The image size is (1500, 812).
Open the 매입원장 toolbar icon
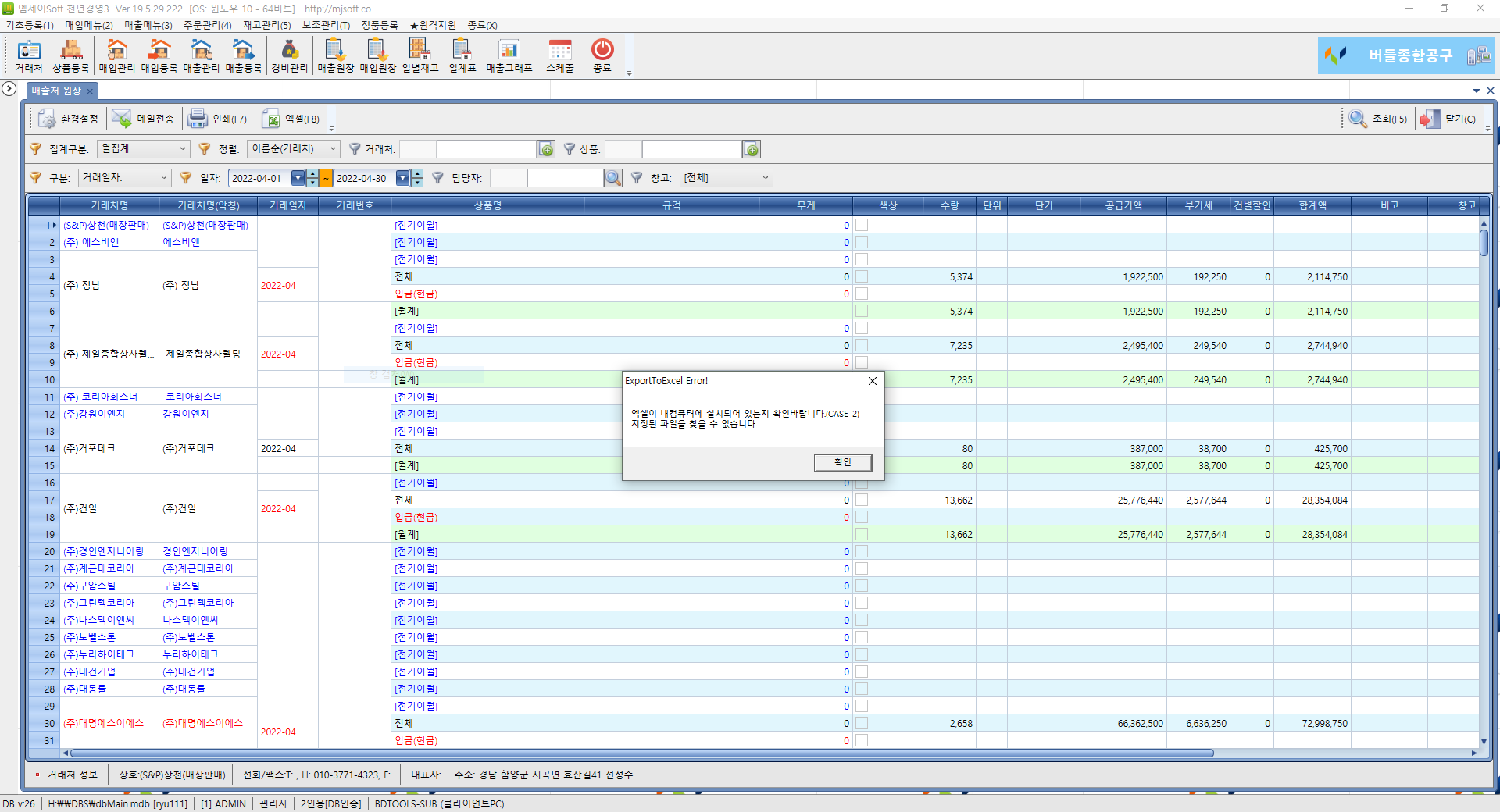coord(378,56)
